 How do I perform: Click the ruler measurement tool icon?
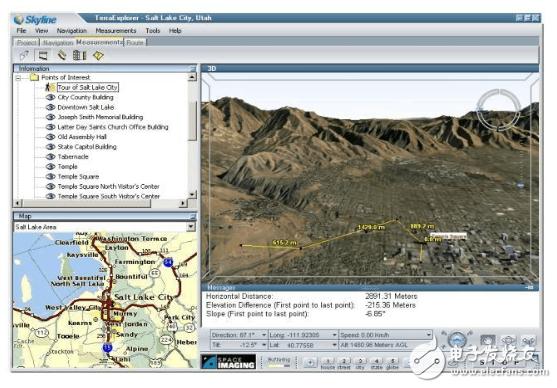(x=61, y=55)
